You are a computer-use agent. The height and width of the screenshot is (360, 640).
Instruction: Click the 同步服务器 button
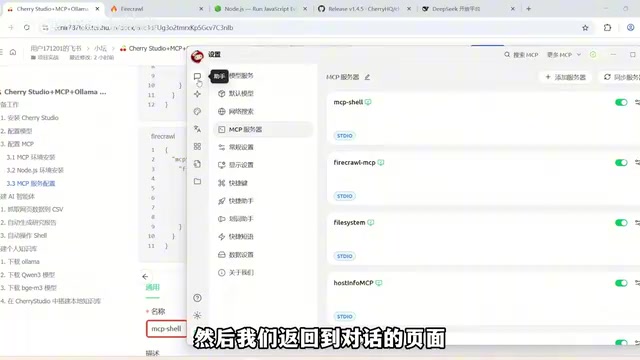[x=621, y=77]
